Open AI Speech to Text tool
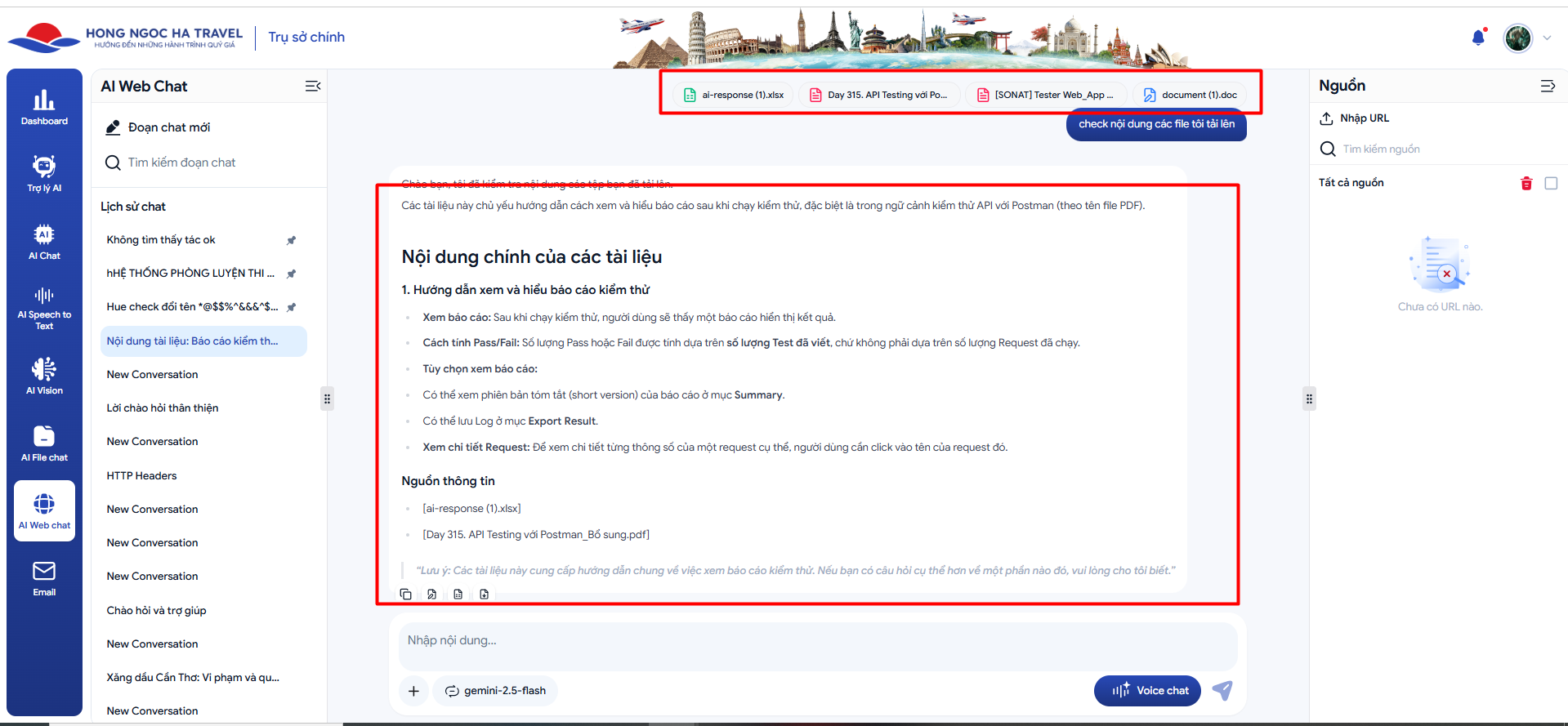This screenshot has height=726, width=1568. (44, 307)
